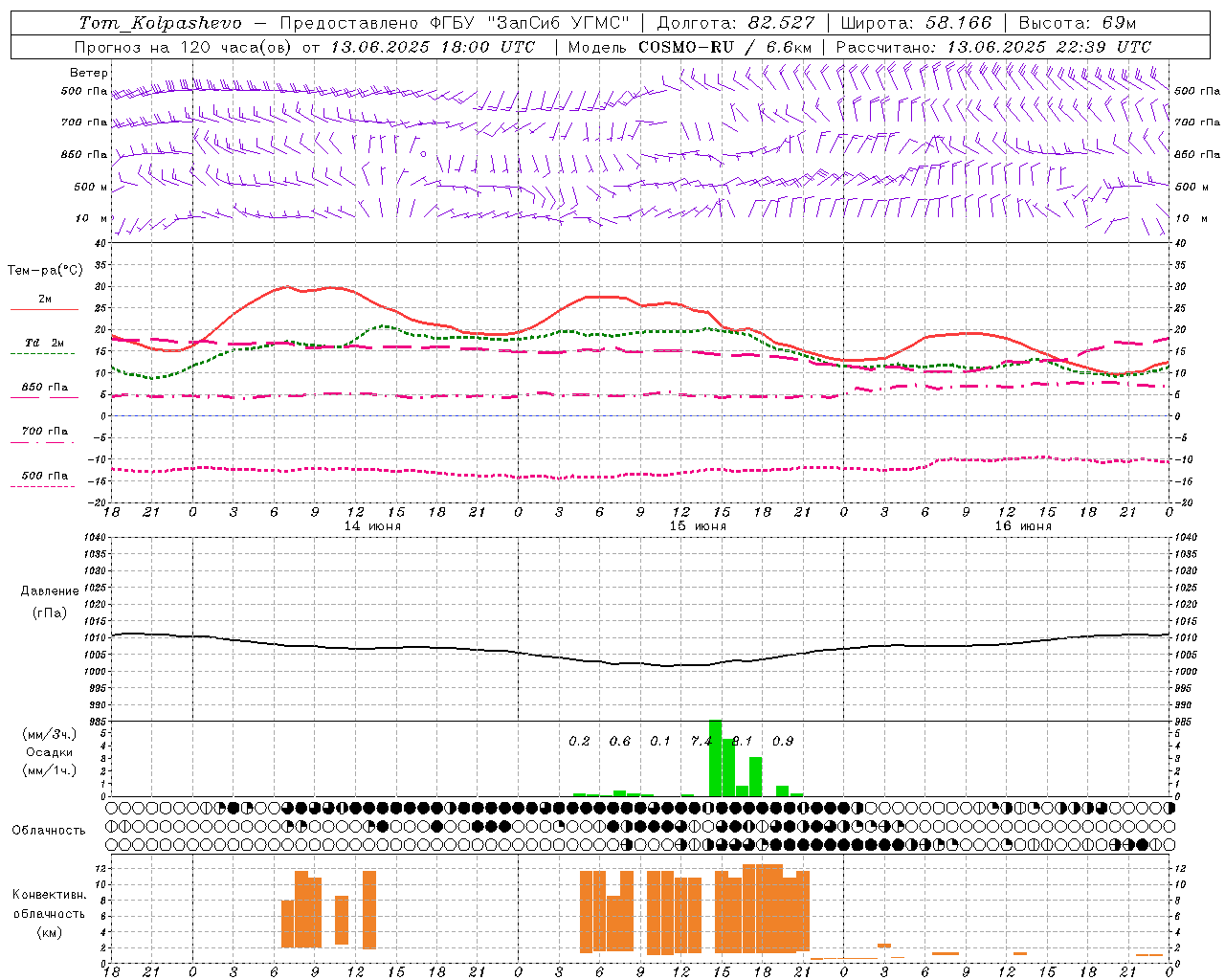The height and width of the screenshot is (980, 1225).
Task: Click the station name Tom_Kolpashevo
Action: (x=161, y=23)
